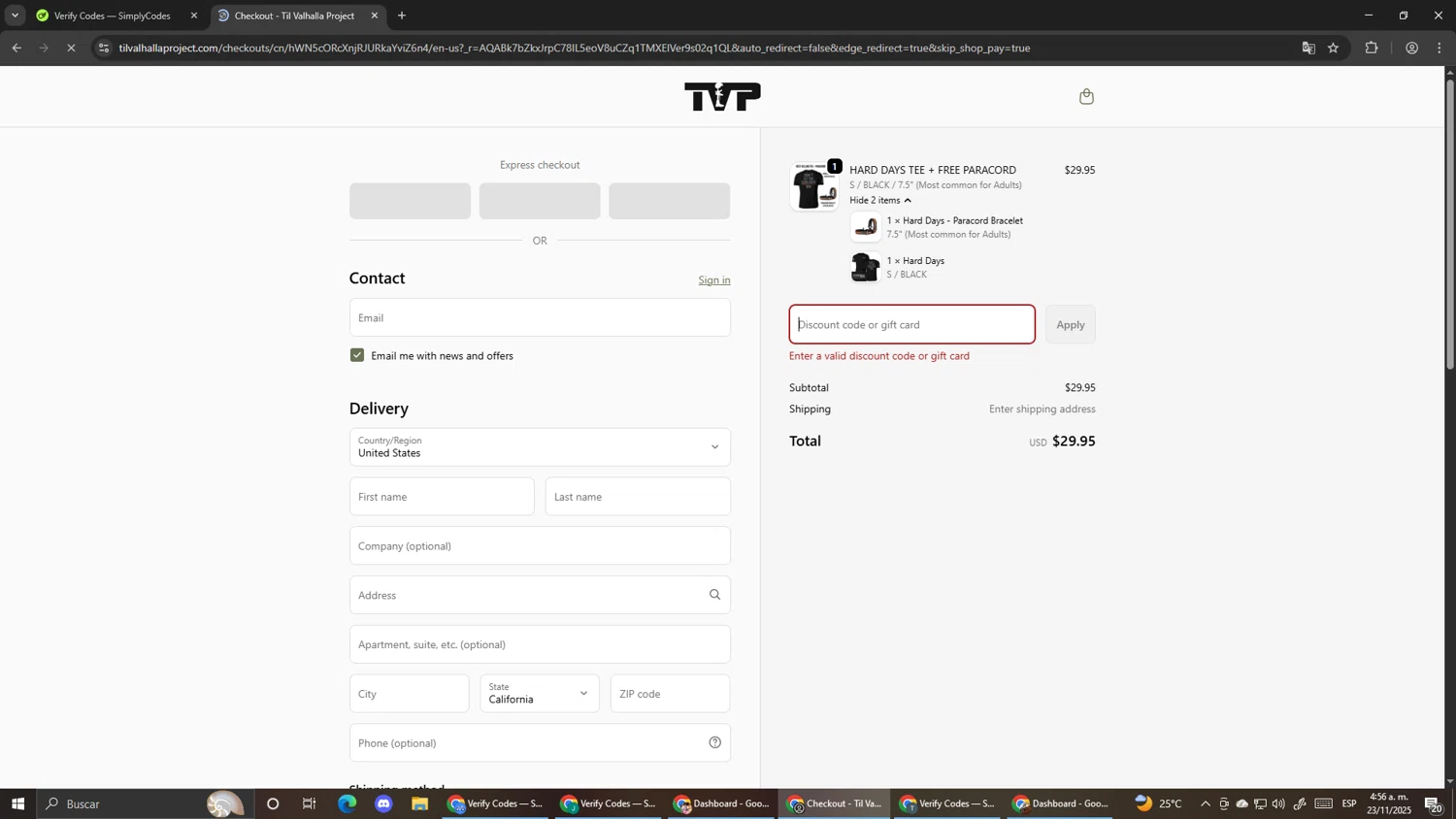Viewport: 1456px width, 819px height.
Task: Click ESP keyboard language indicator
Action: (1349, 803)
